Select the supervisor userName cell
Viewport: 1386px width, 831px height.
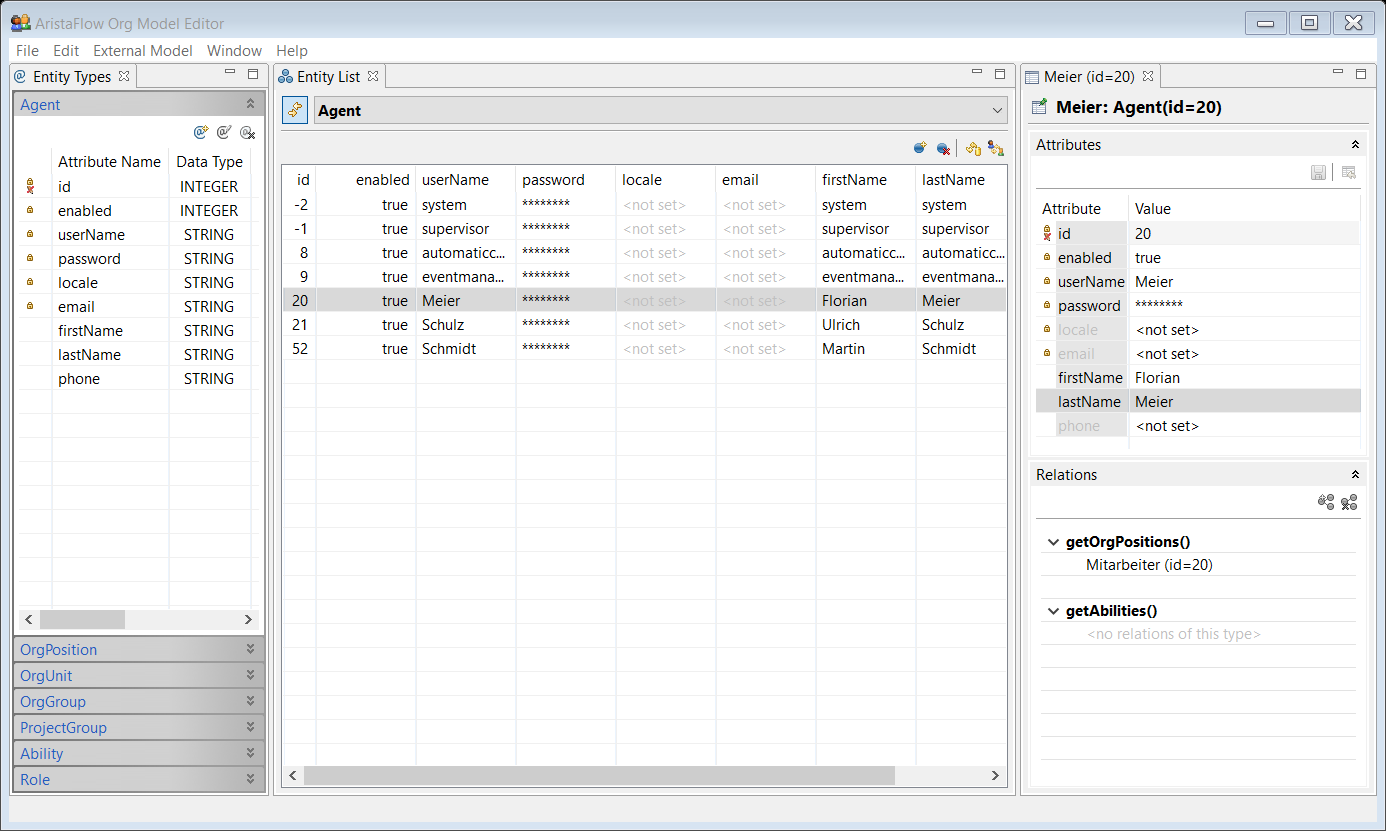(x=466, y=229)
